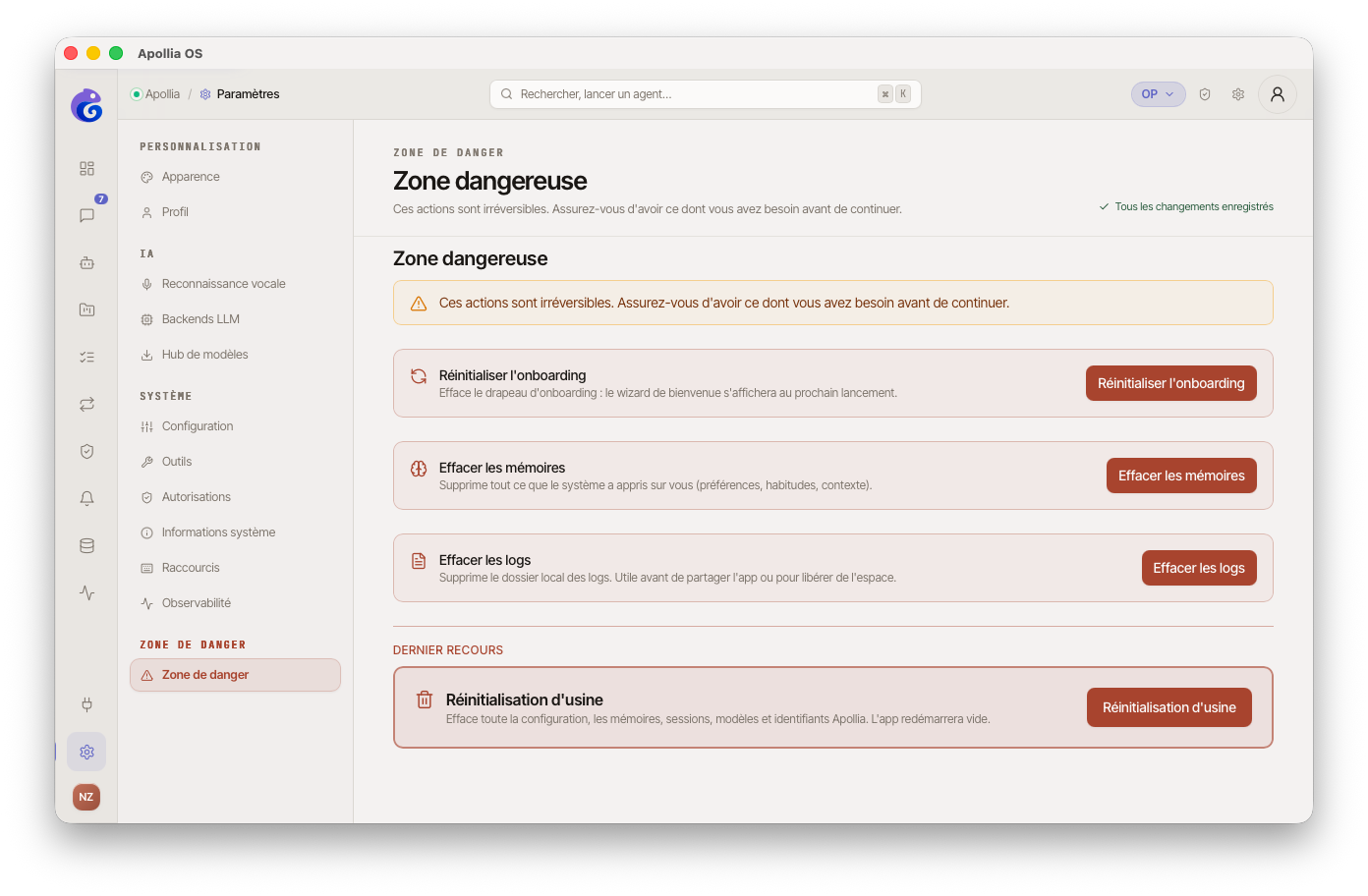This screenshot has width=1368, height=896.
Task: Open the dashboard grid icon in the rail
Action: tap(86, 168)
